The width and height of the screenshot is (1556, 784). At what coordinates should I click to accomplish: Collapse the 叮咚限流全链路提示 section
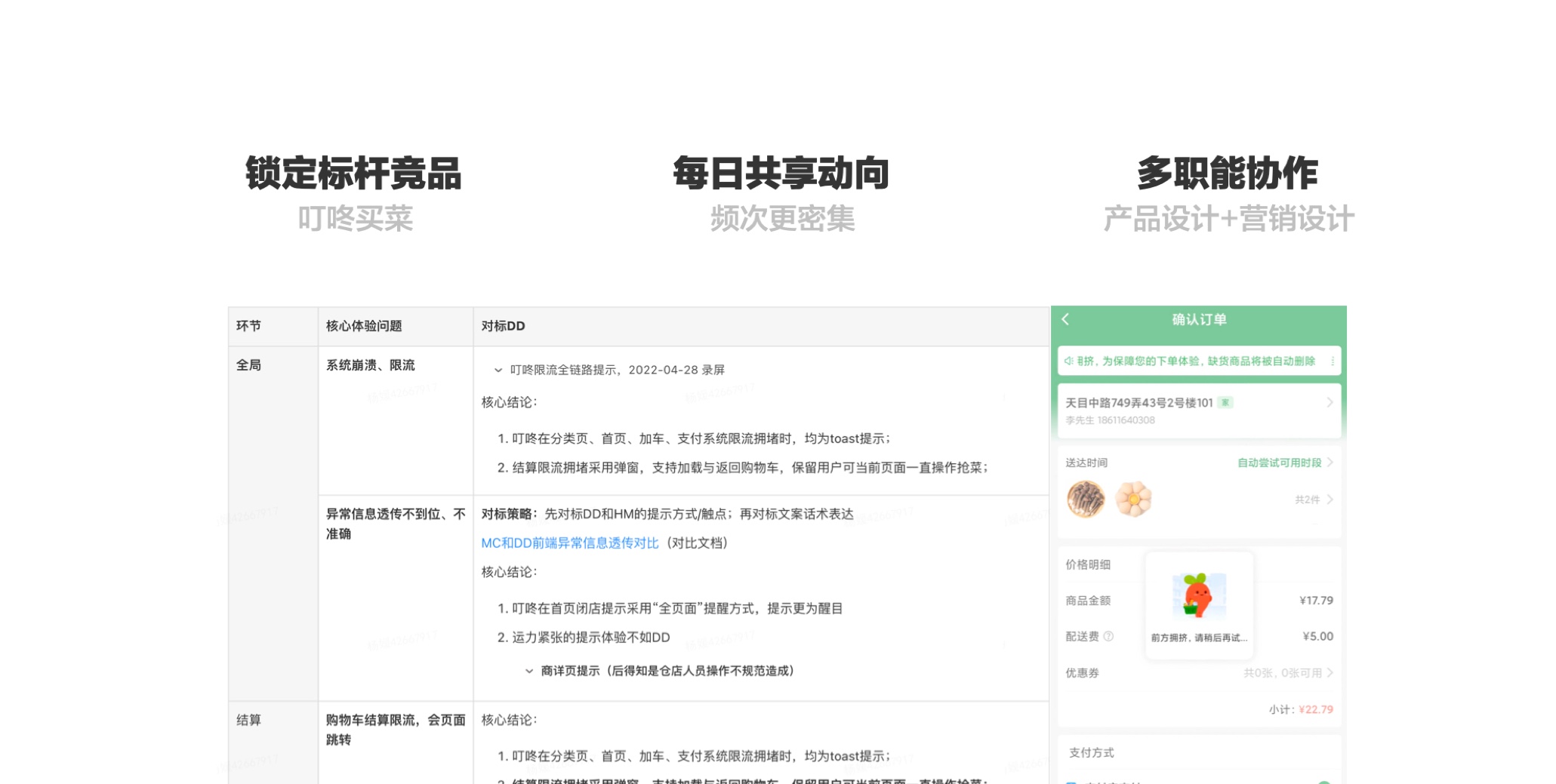click(498, 370)
